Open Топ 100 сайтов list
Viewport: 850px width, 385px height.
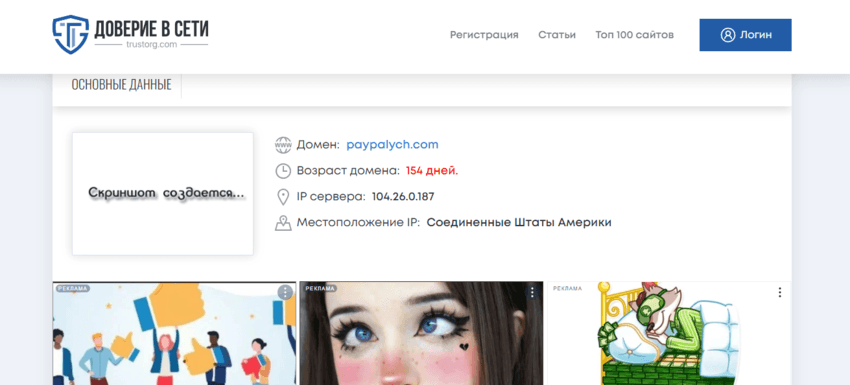click(634, 35)
